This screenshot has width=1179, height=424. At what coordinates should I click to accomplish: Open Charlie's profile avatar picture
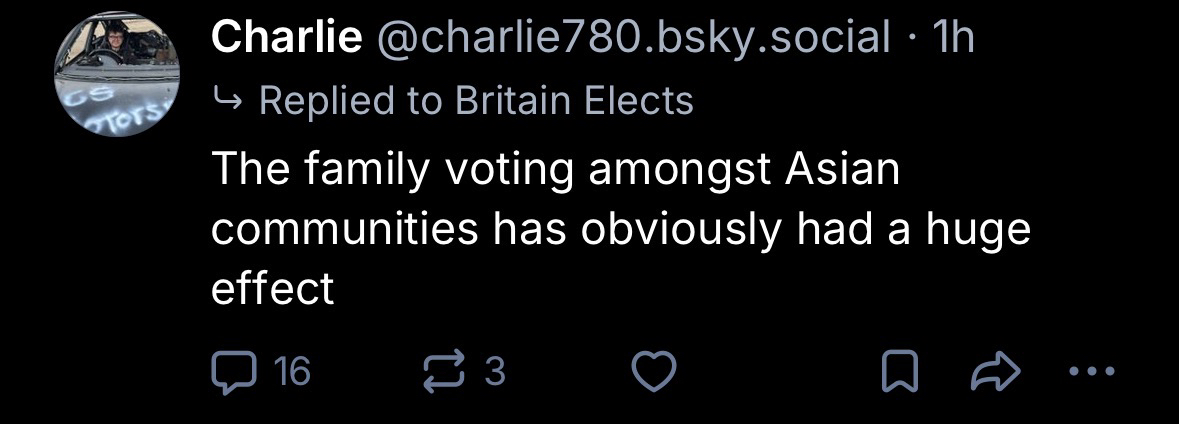click(117, 77)
